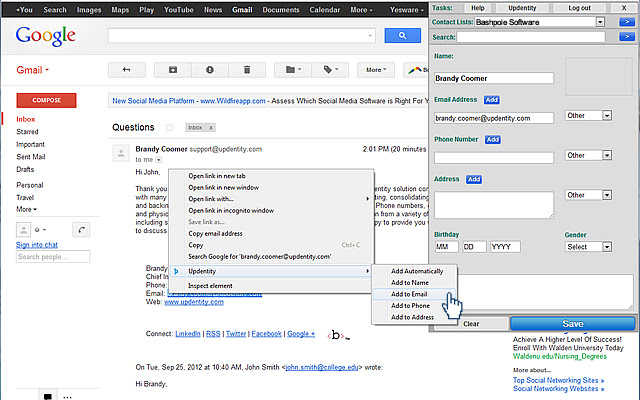Click the Help button in Updentity

478,8
